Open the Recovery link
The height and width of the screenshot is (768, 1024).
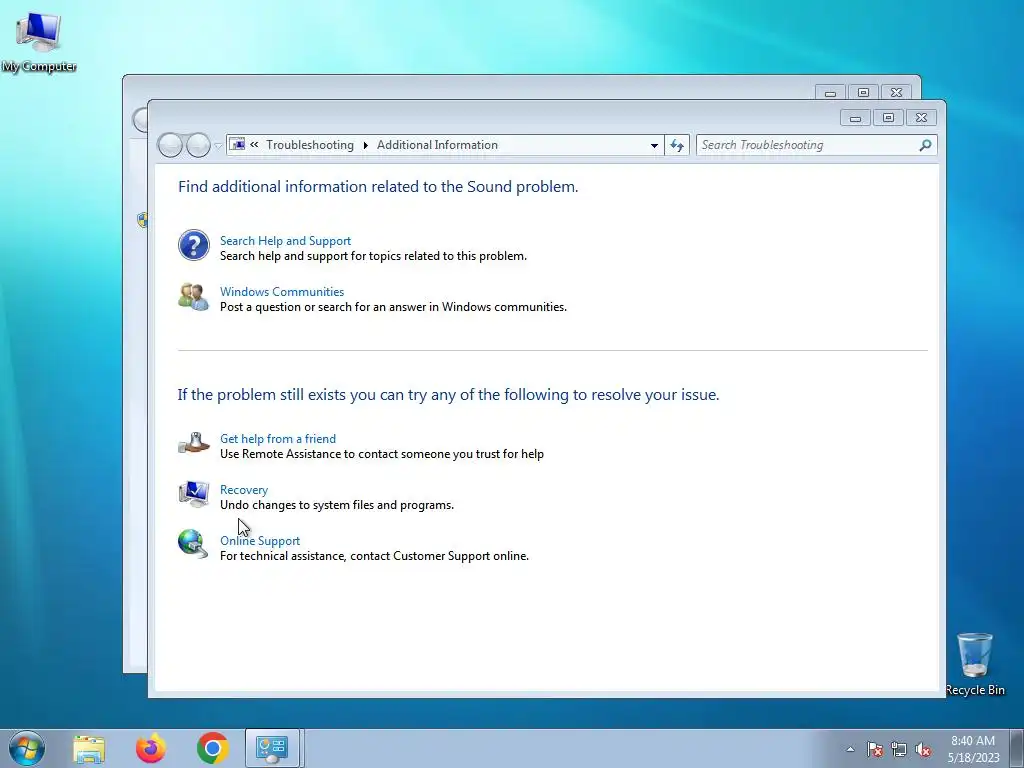point(244,490)
